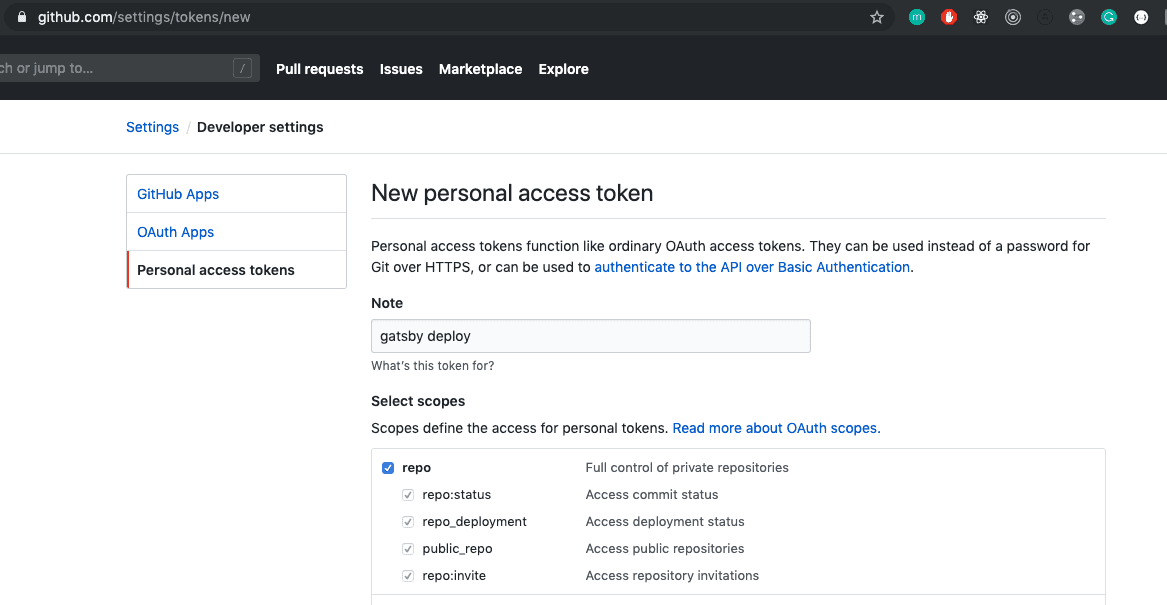Image resolution: width=1167 pixels, height=605 pixels.
Task: Click the bookmark star in the address bar
Action: point(877,17)
